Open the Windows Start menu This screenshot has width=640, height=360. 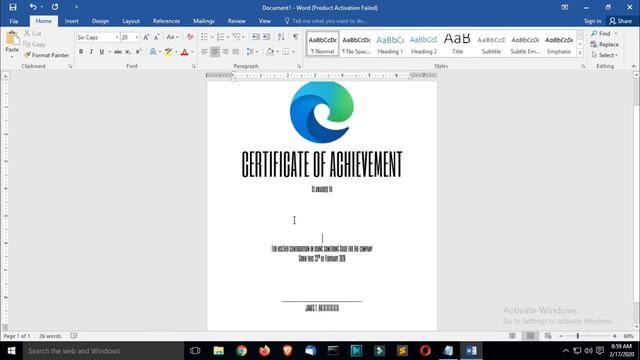pyautogui.click(x=11, y=351)
